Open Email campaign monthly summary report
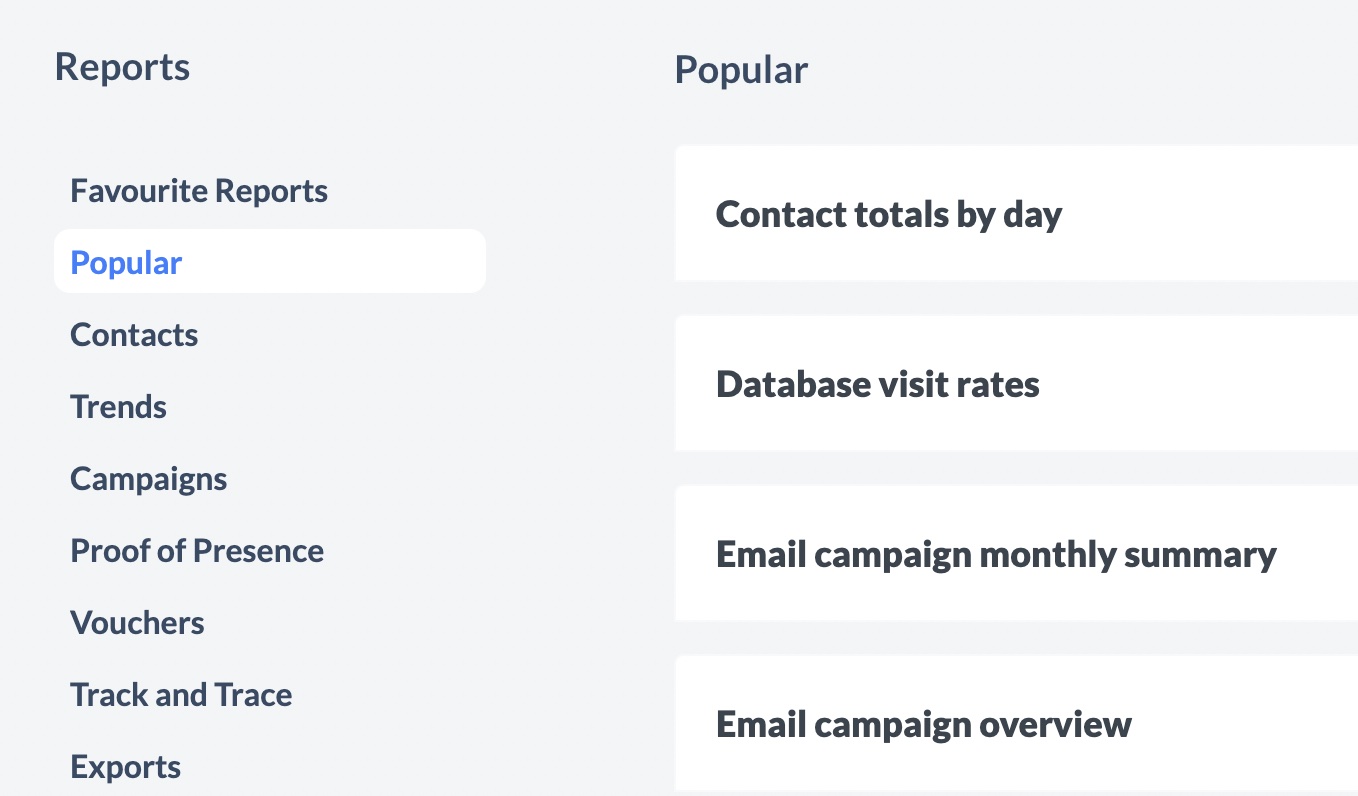 tap(995, 554)
